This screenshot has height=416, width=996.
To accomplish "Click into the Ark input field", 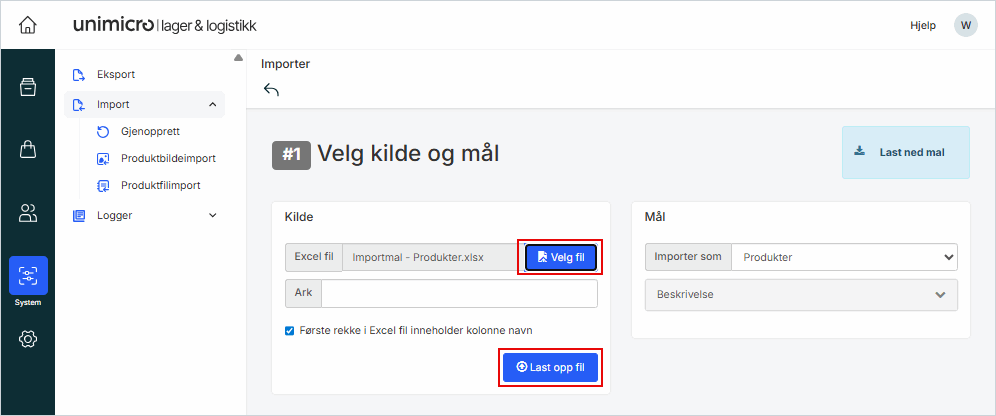I will click(x=459, y=293).
